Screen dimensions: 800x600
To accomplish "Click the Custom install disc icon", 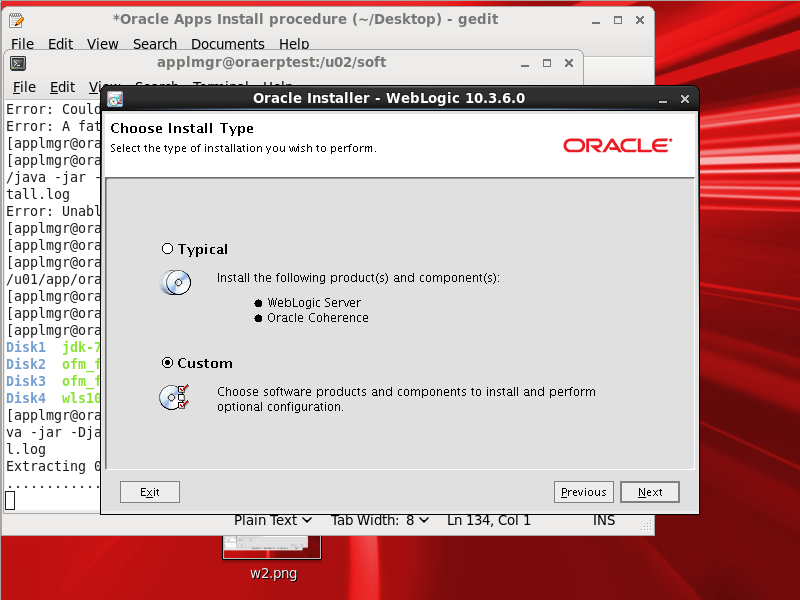I will (174, 397).
